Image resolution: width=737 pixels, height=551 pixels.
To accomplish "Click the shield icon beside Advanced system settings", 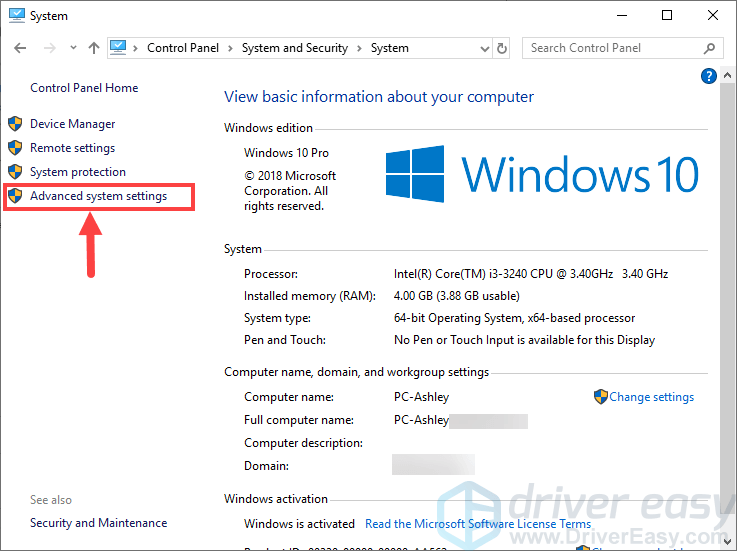I will (15, 196).
